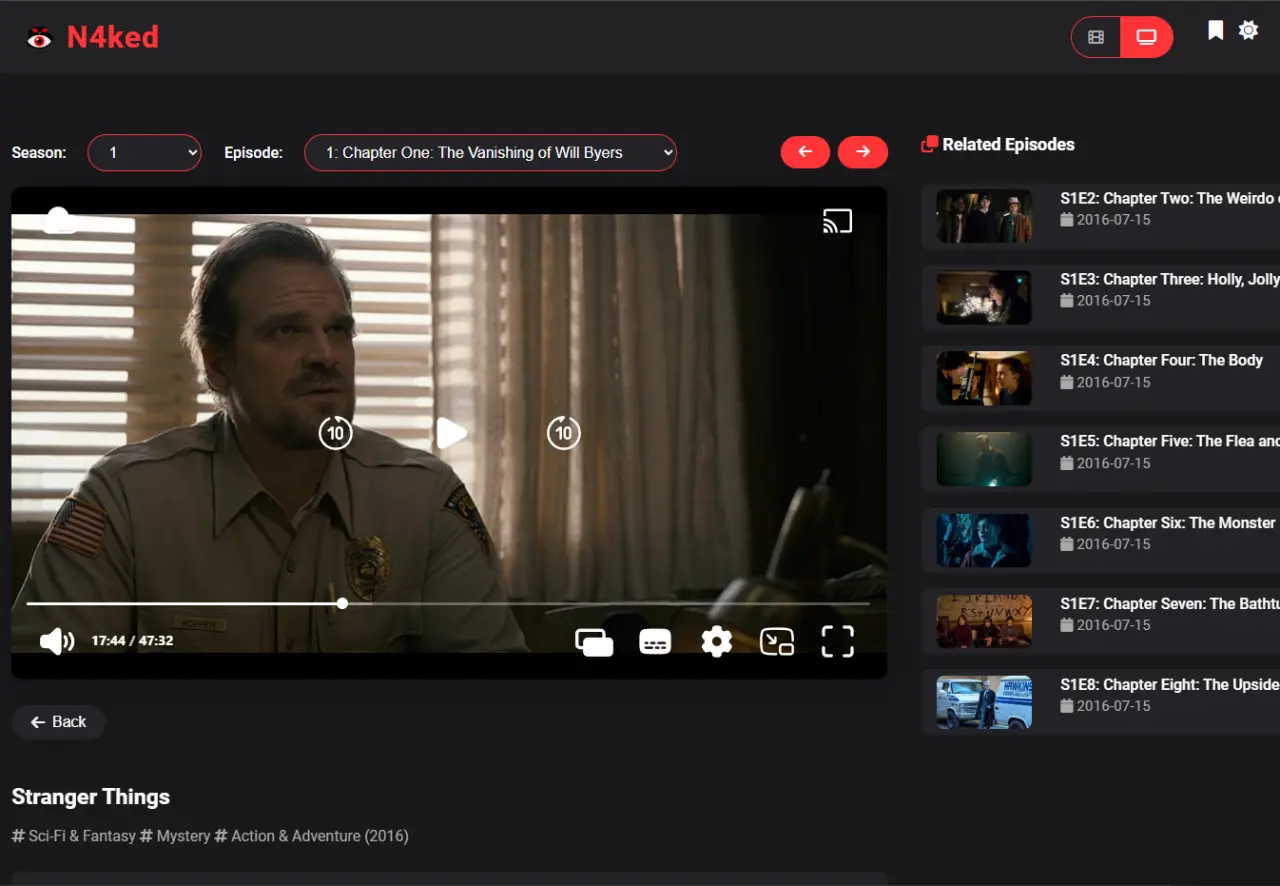Play the video
The height and width of the screenshot is (886, 1280).
click(x=451, y=433)
